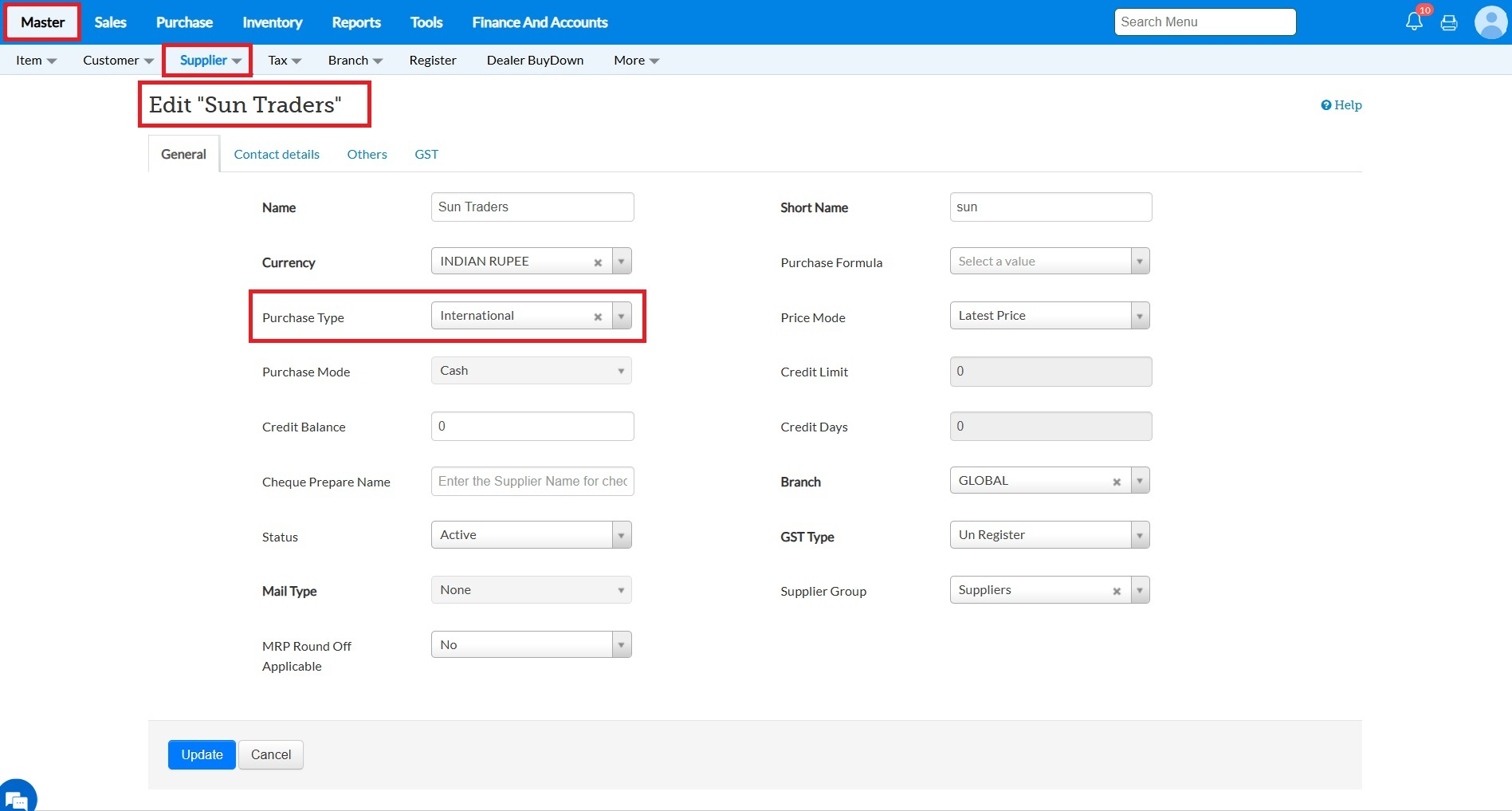Open the notifications bell icon

1414,22
